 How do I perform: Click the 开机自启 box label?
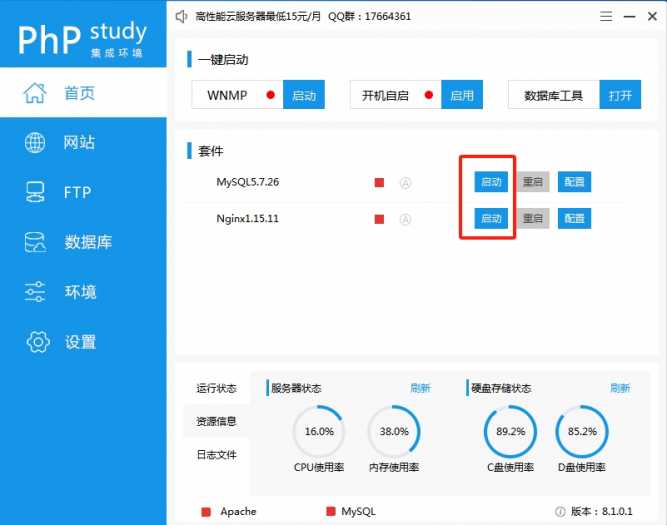point(385,95)
